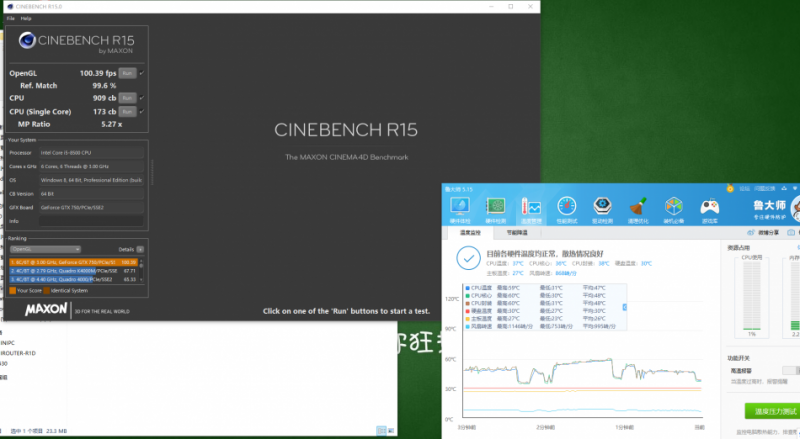Open cleanup optimization broom icon

(x=638, y=206)
